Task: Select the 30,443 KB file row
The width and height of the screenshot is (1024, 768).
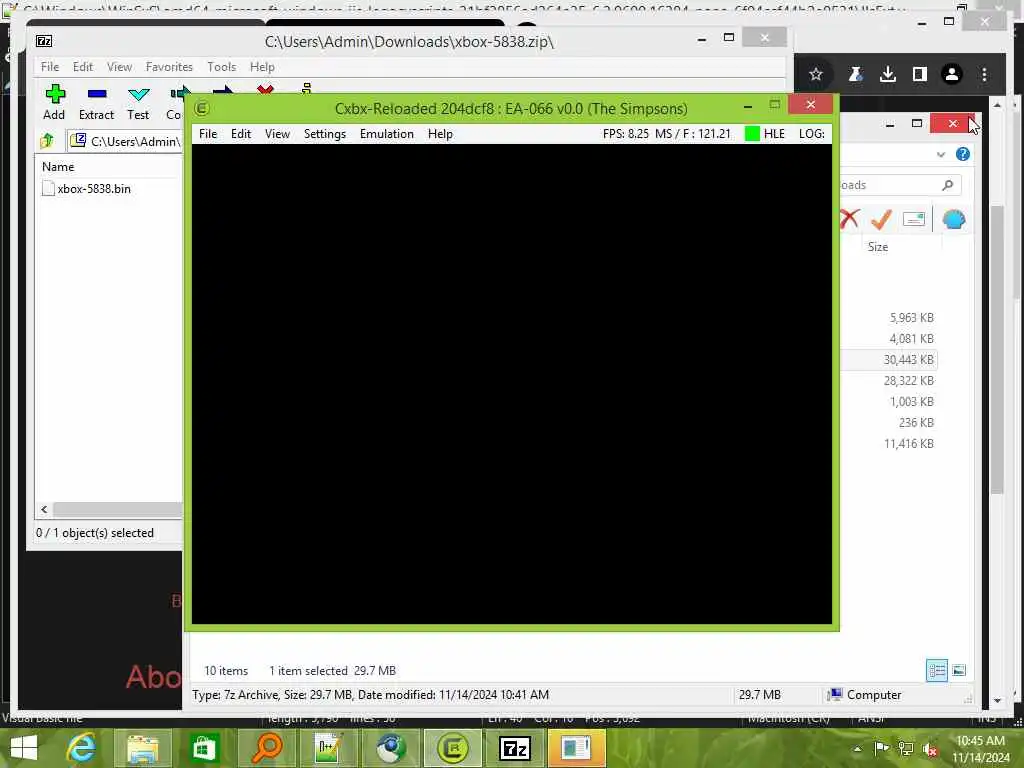Action: coord(889,360)
